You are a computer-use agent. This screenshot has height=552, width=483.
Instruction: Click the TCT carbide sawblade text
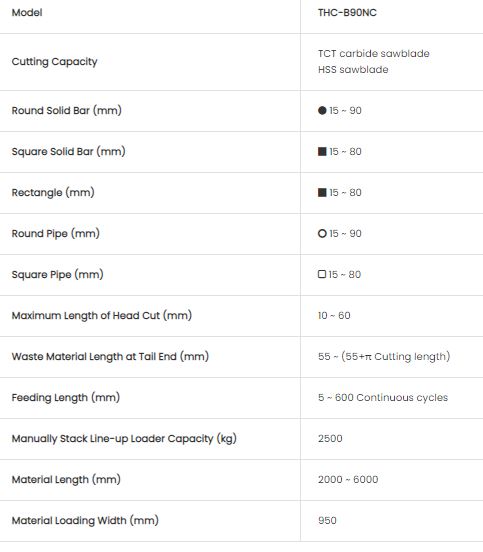point(374,54)
